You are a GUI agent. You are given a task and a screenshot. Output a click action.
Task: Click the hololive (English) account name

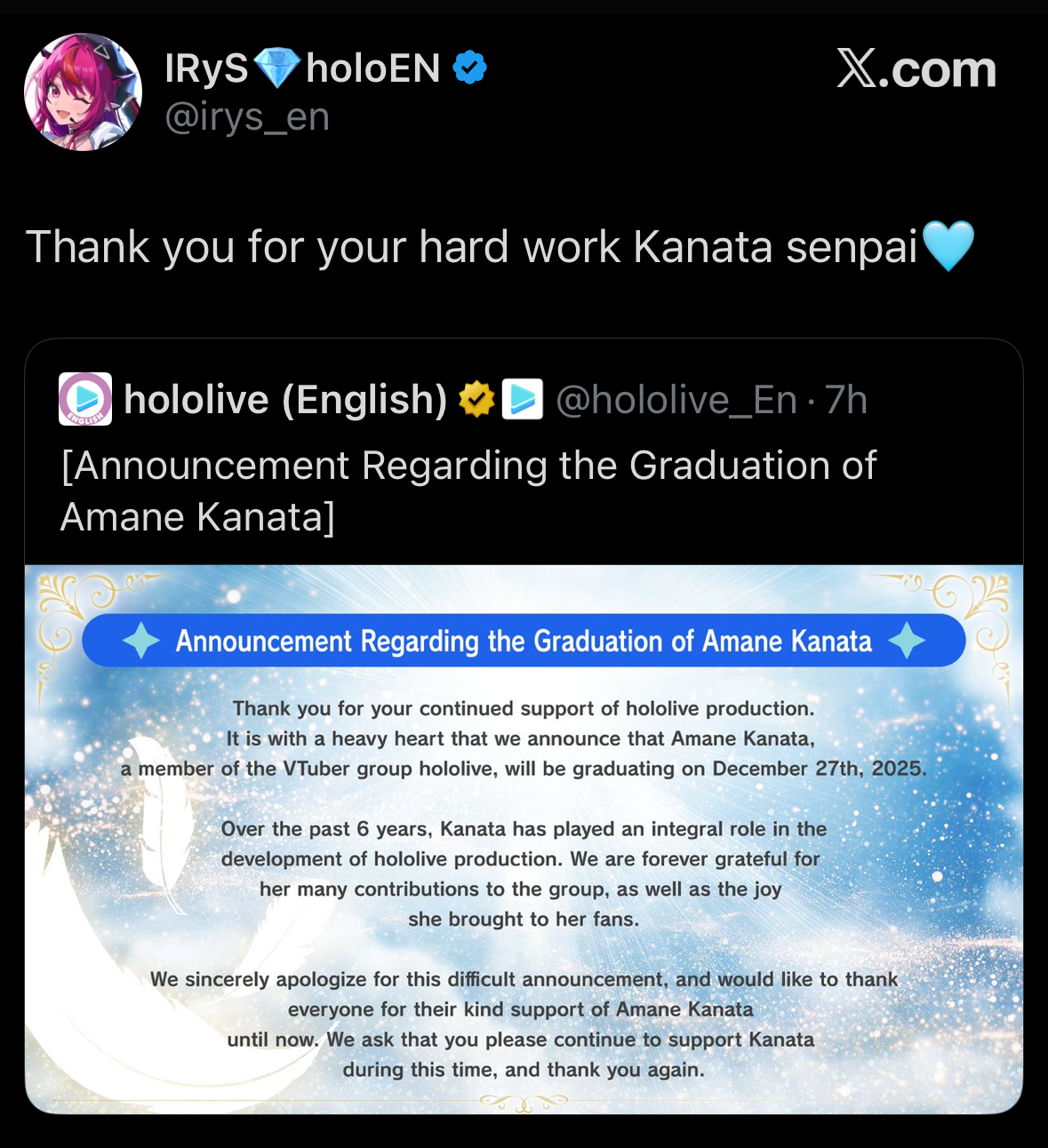(285, 399)
